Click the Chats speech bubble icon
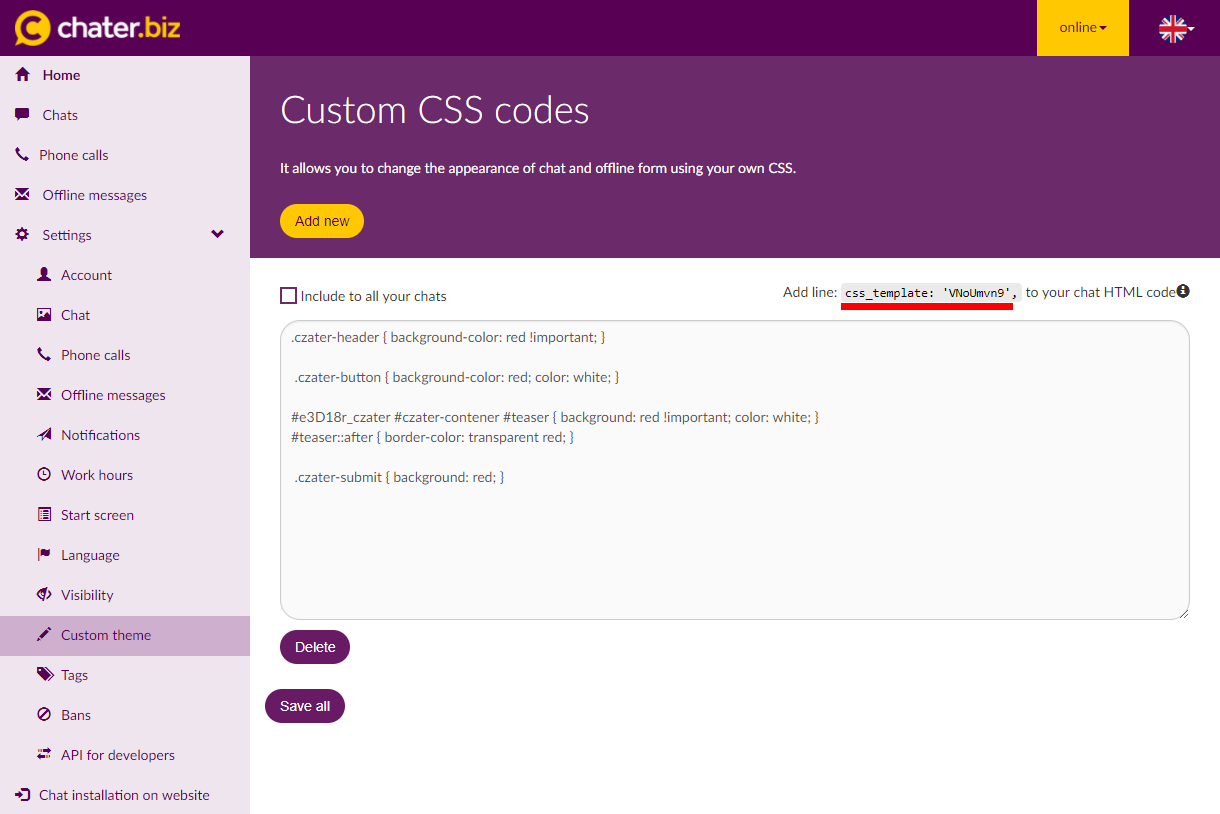1220x814 pixels. point(22,115)
